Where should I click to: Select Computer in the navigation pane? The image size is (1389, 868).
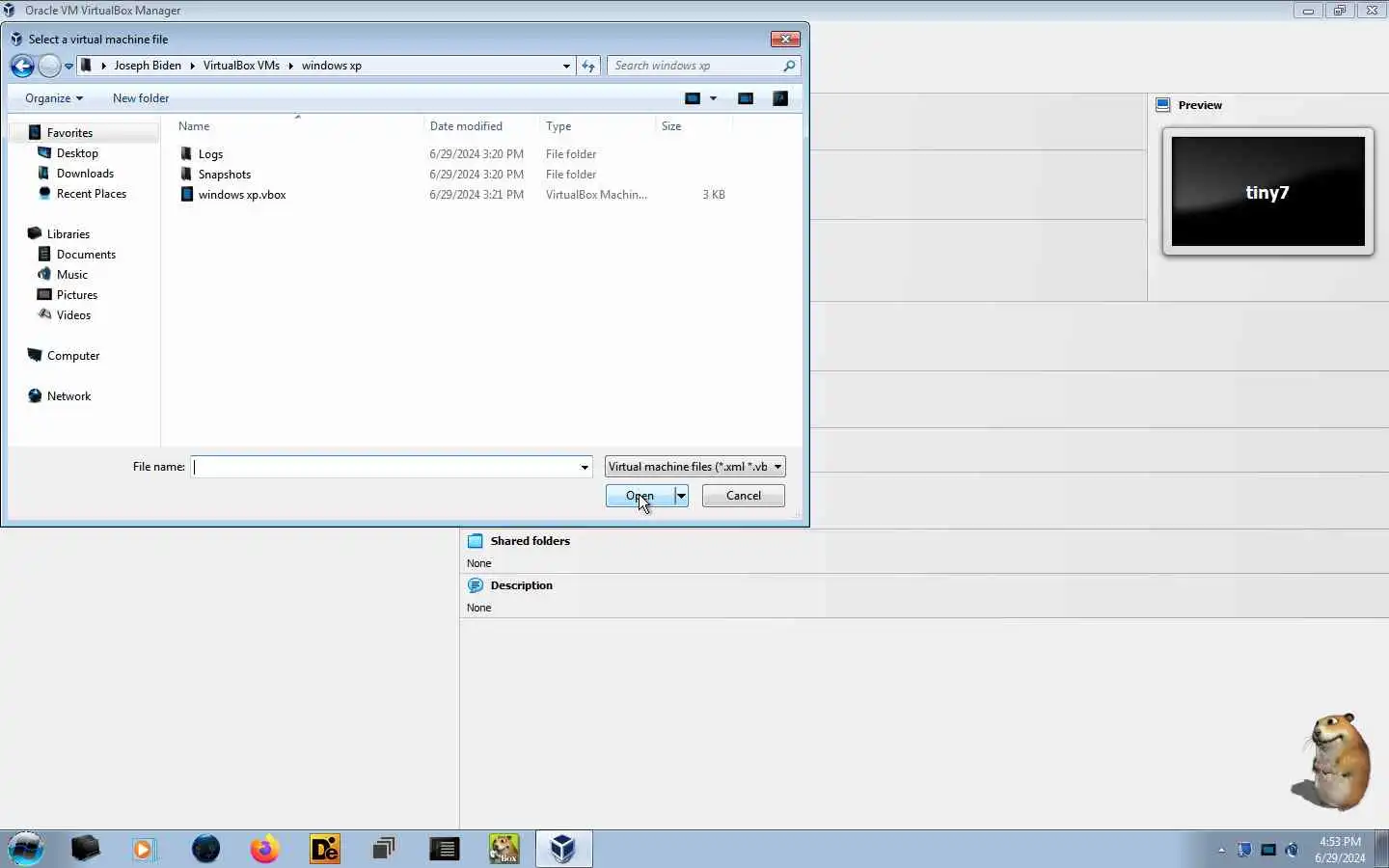coord(73,356)
